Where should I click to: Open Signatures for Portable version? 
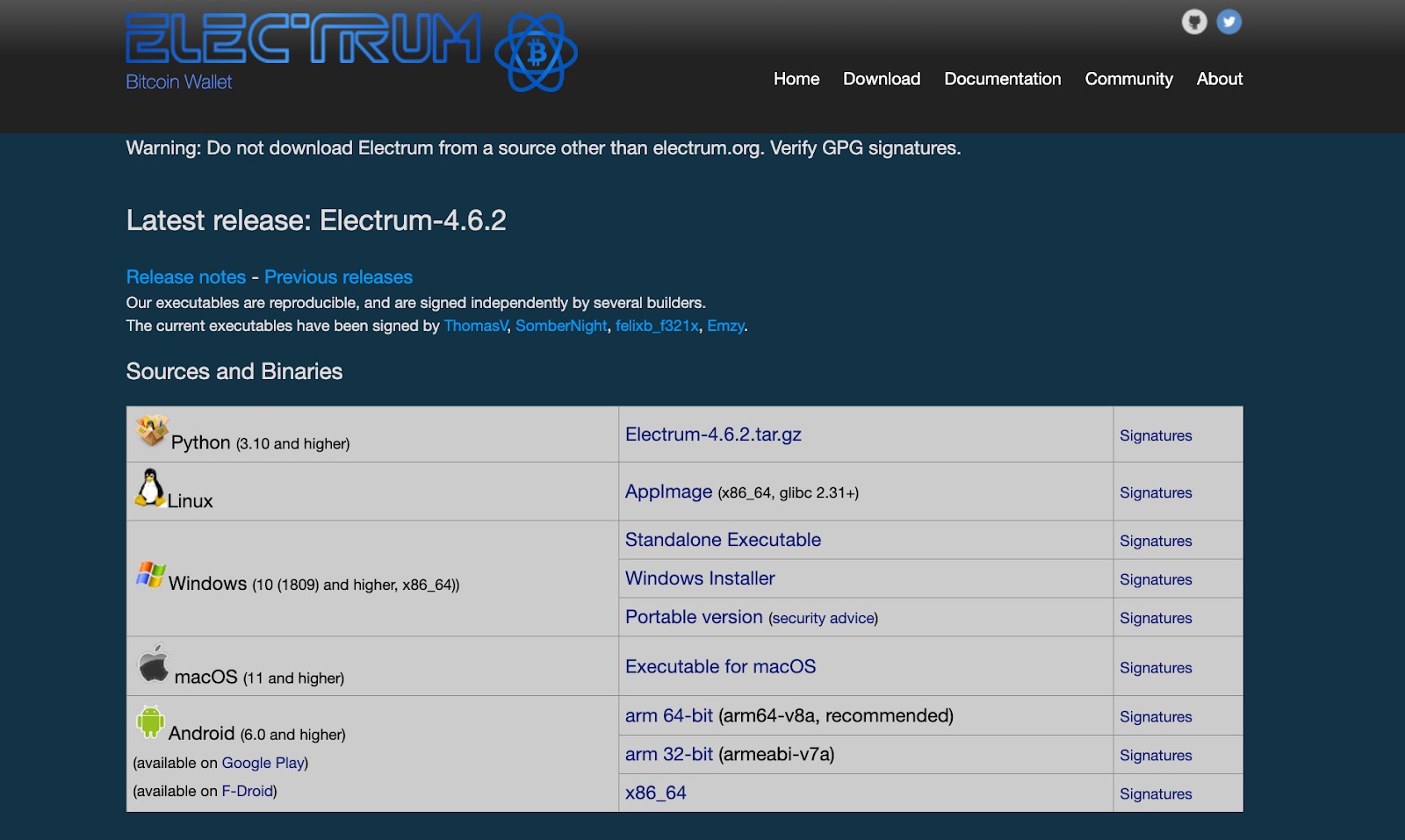pyautogui.click(x=1156, y=618)
